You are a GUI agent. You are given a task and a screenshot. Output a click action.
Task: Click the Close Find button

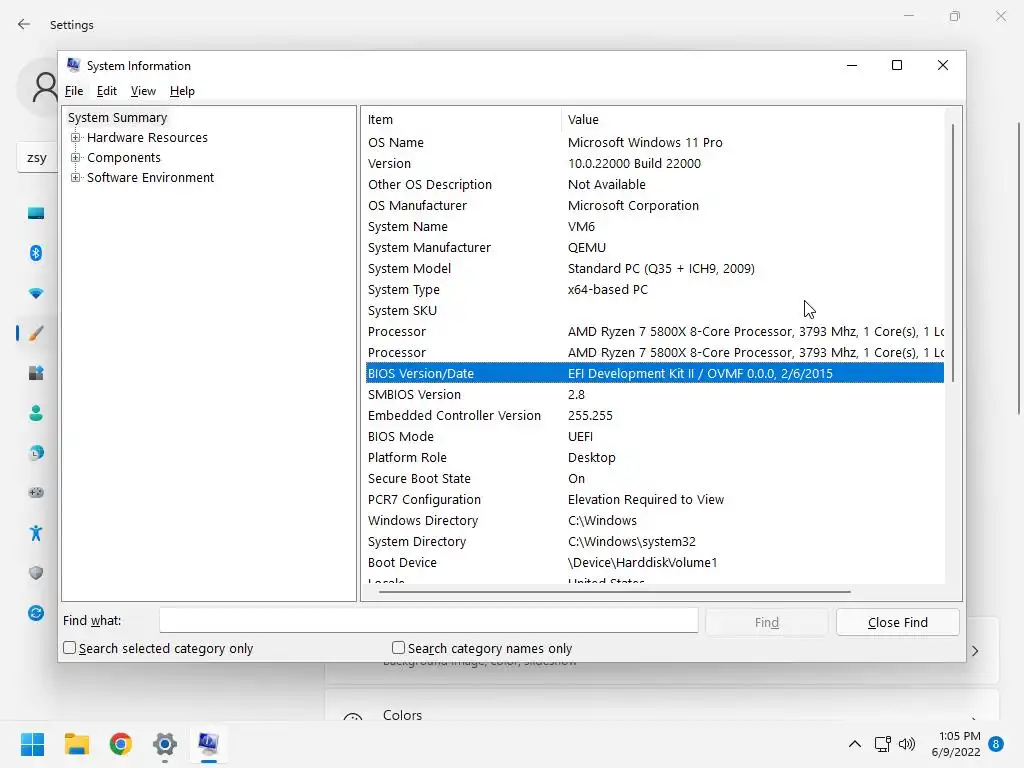pos(897,622)
